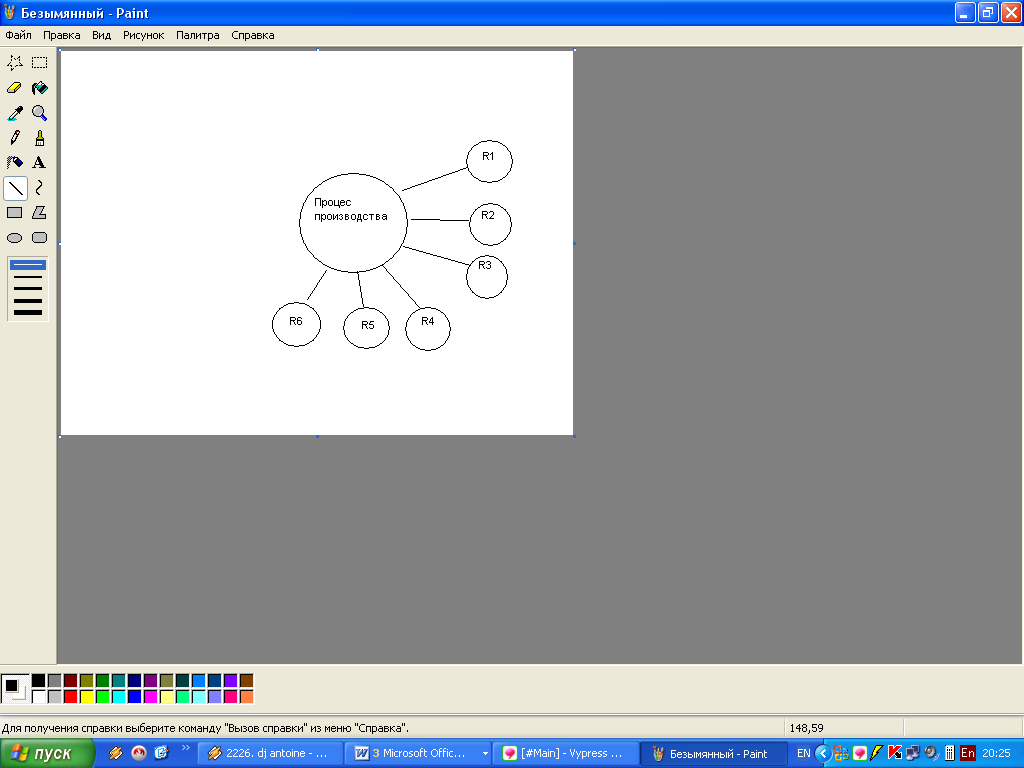This screenshot has width=1024, height=768.
Task: Click the current foreground/background color indicator
Action: (14, 688)
